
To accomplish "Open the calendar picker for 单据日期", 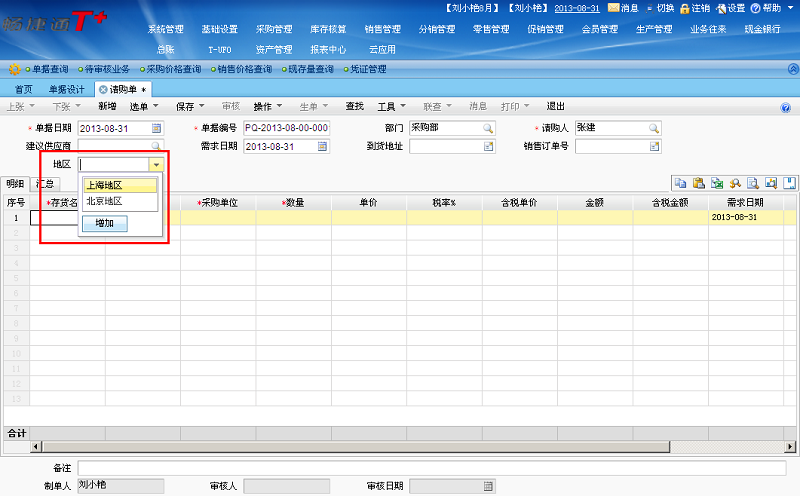I will [157, 128].
